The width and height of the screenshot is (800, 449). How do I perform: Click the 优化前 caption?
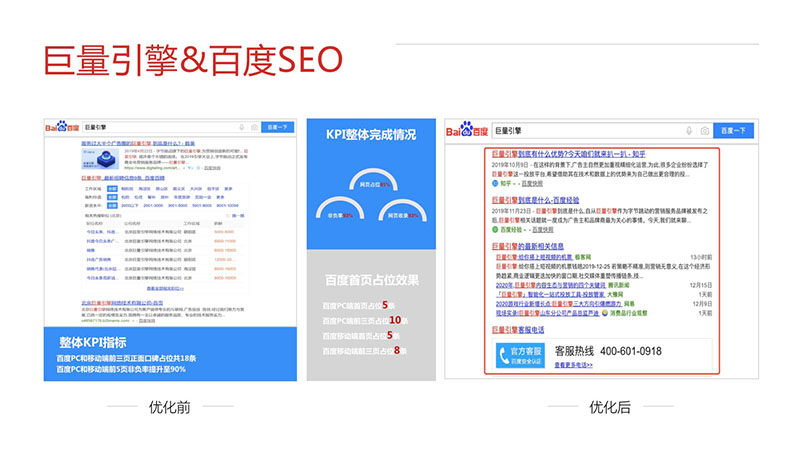[x=169, y=407]
